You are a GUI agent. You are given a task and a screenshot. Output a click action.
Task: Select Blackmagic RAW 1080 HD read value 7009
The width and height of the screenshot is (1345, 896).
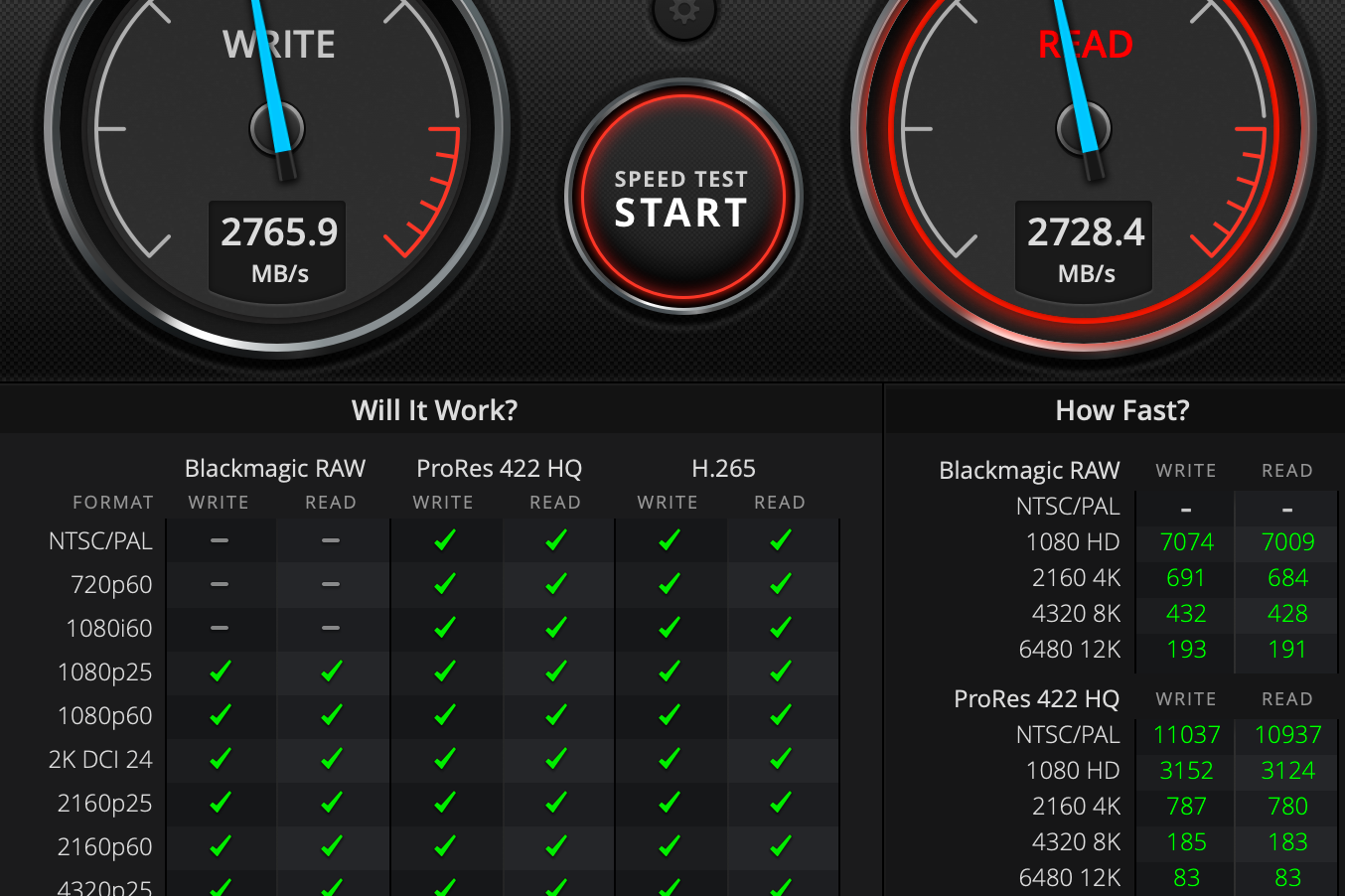1287,542
